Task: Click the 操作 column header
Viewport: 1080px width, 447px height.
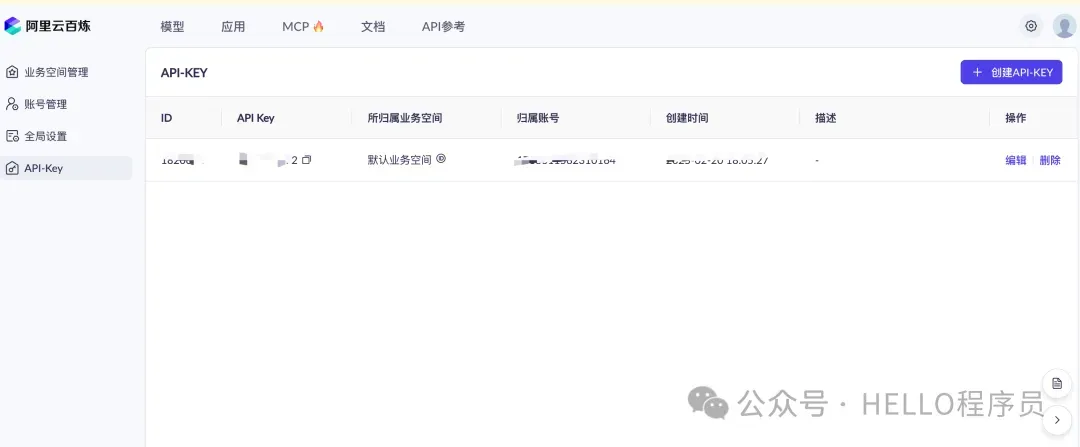Action: point(1015,118)
